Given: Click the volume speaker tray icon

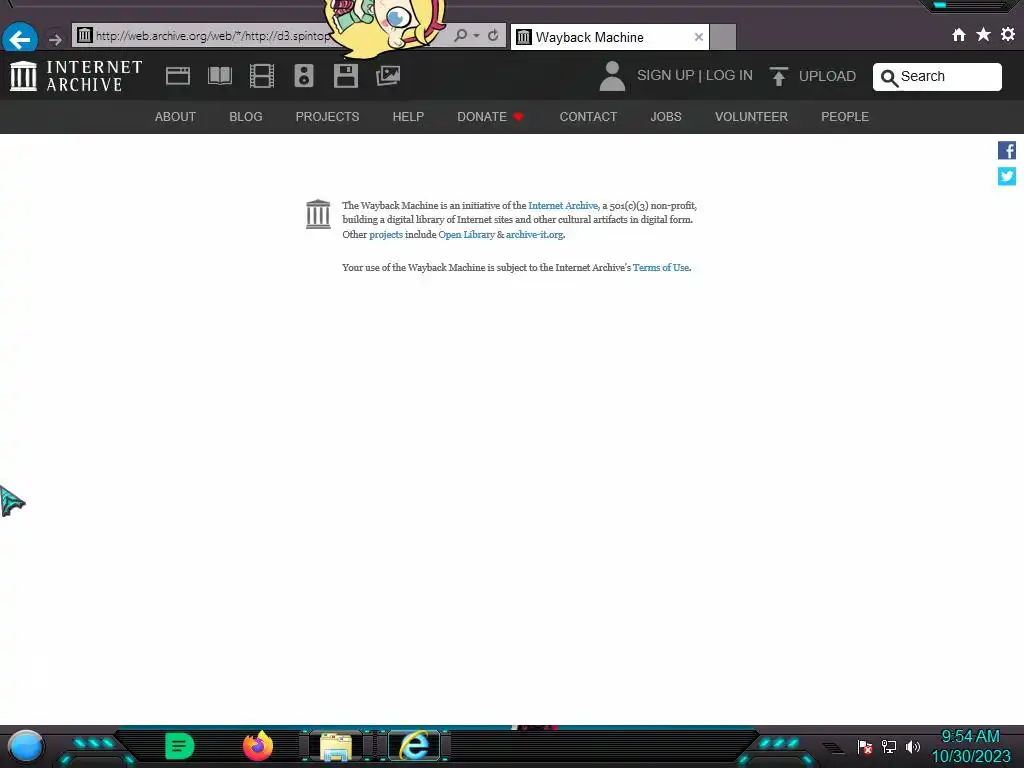Looking at the screenshot, I should 912,746.
